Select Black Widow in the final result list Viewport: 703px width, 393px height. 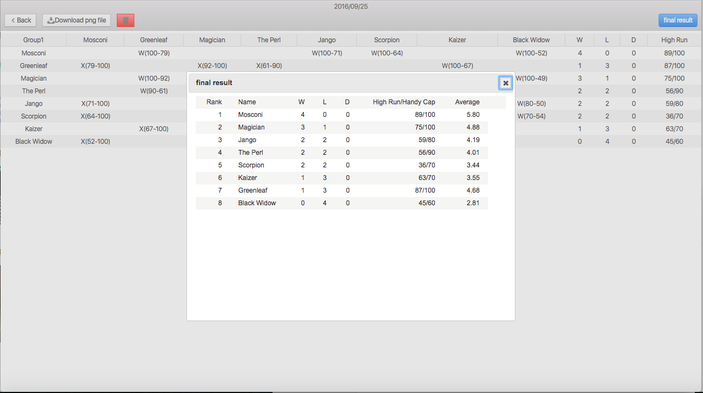[257, 203]
